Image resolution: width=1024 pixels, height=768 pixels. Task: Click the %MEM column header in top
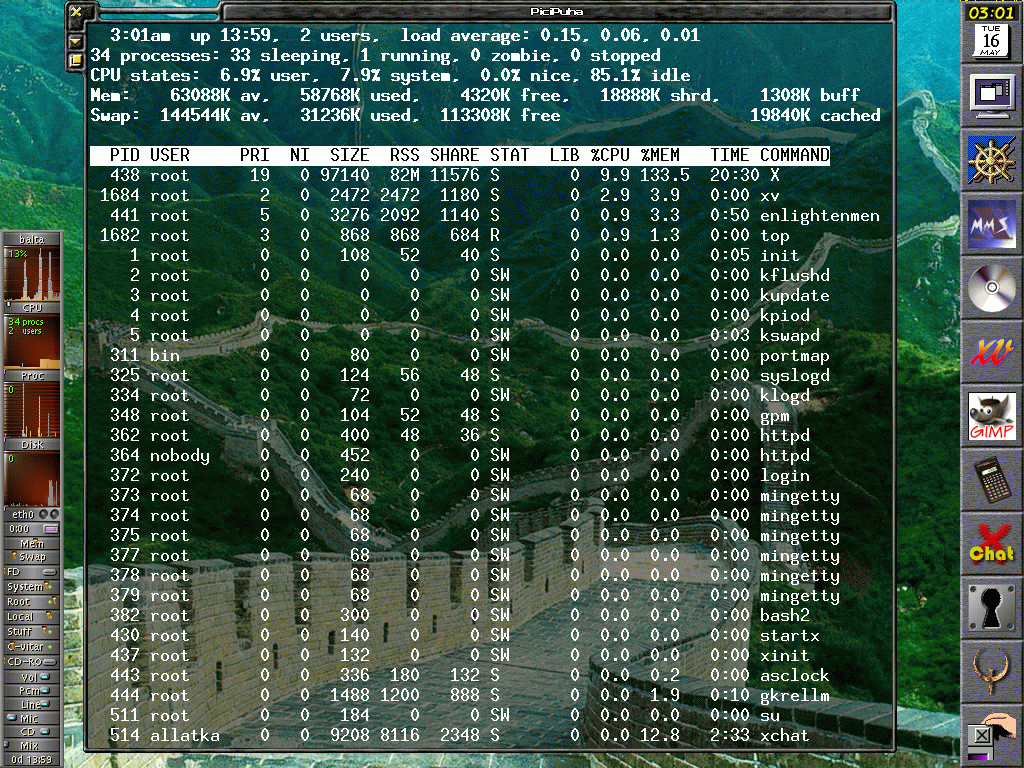pos(660,155)
